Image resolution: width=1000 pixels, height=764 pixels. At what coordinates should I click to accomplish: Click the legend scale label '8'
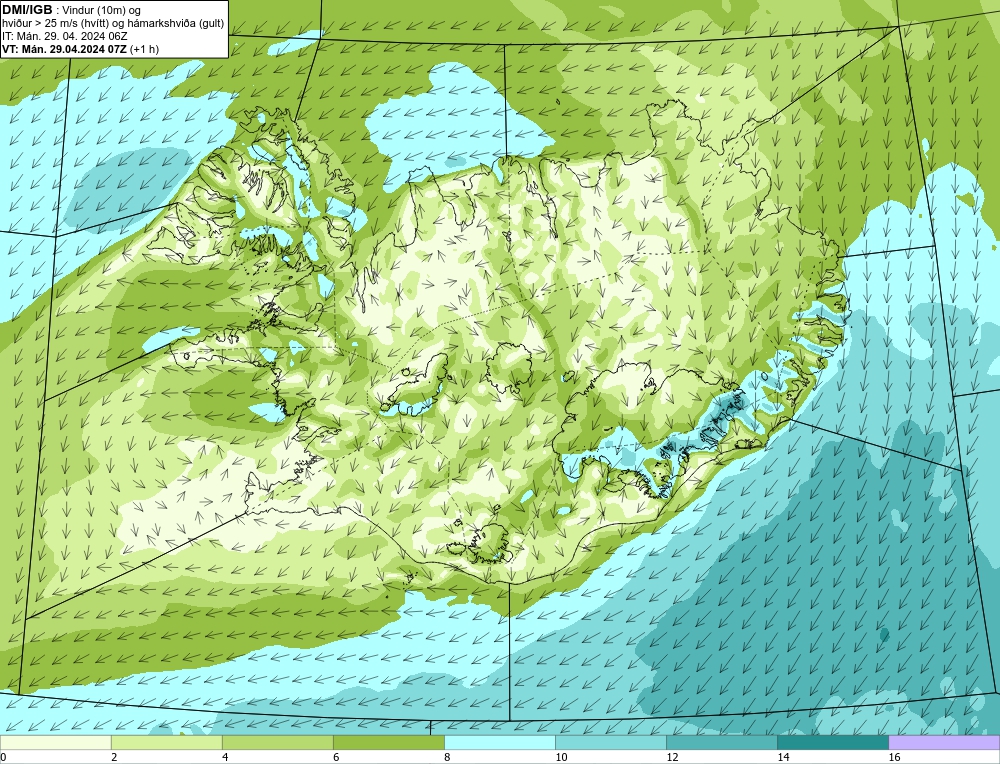[x=447, y=757]
